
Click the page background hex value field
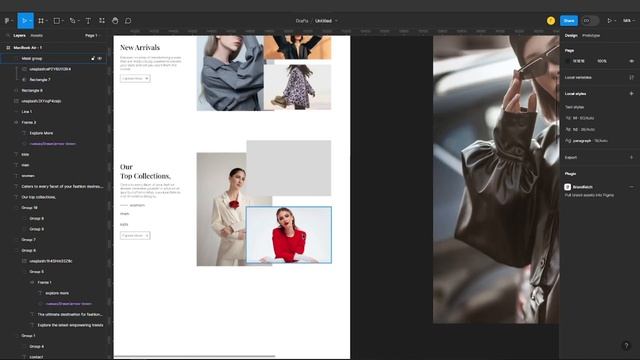(579, 61)
